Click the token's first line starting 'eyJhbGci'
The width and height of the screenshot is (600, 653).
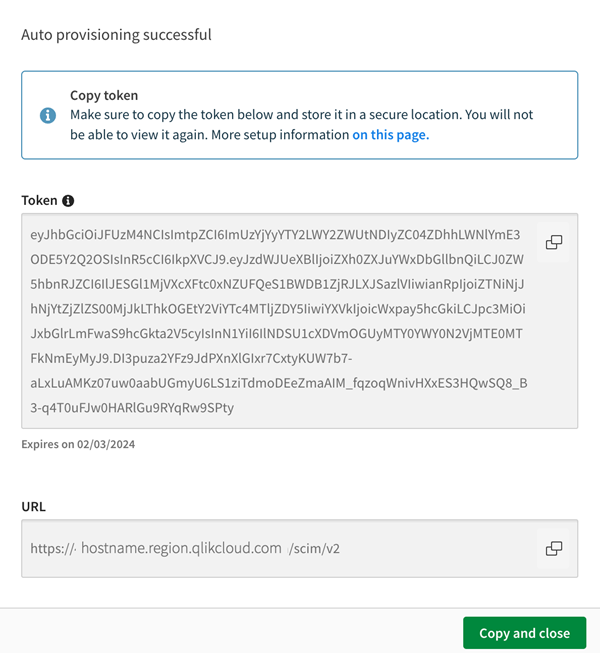tap(275, 235)
